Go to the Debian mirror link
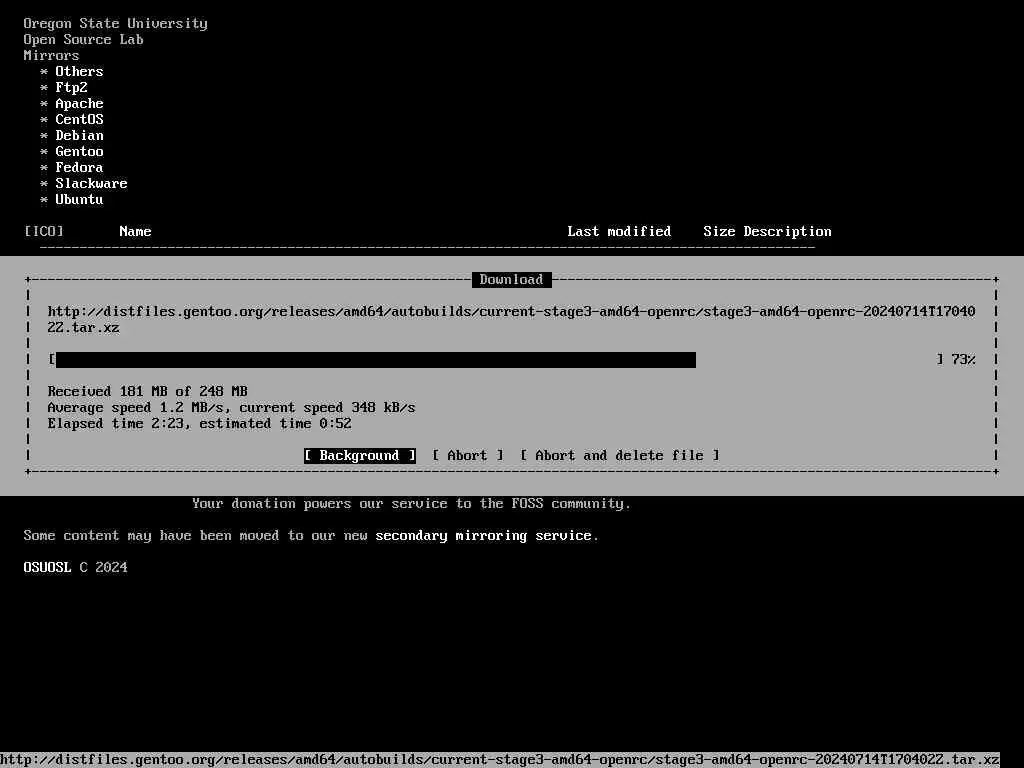The width and height of the screenshot is (1024, 768). 79,135
